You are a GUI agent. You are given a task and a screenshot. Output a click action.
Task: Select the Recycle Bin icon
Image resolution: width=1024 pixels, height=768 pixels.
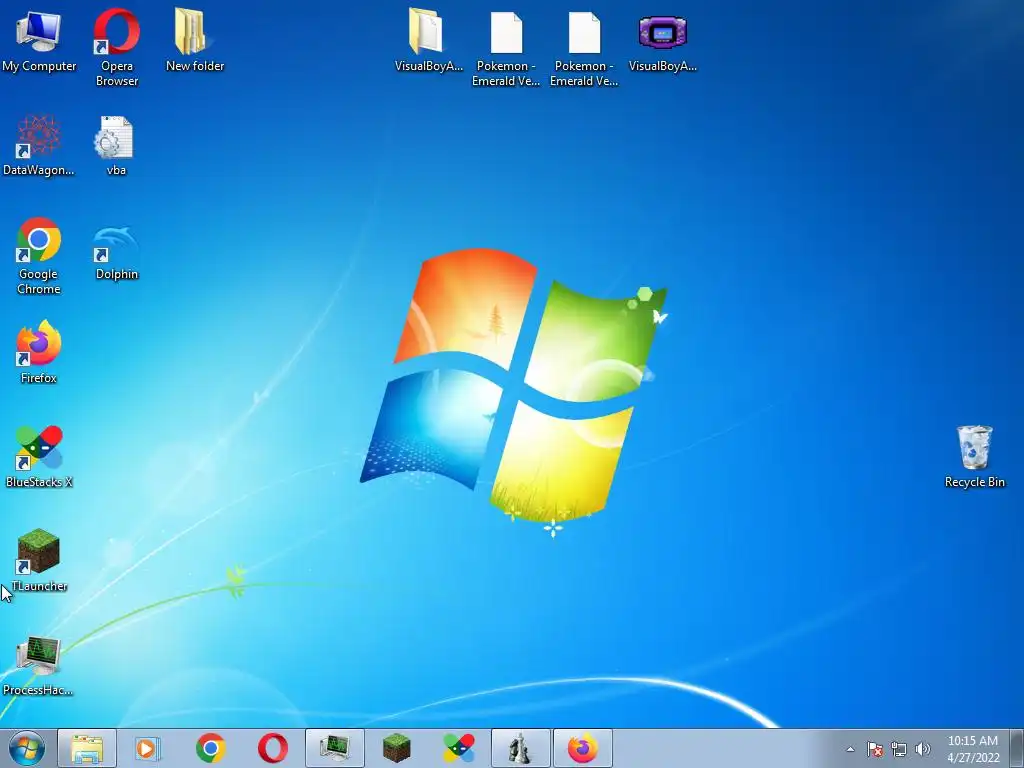974,456
